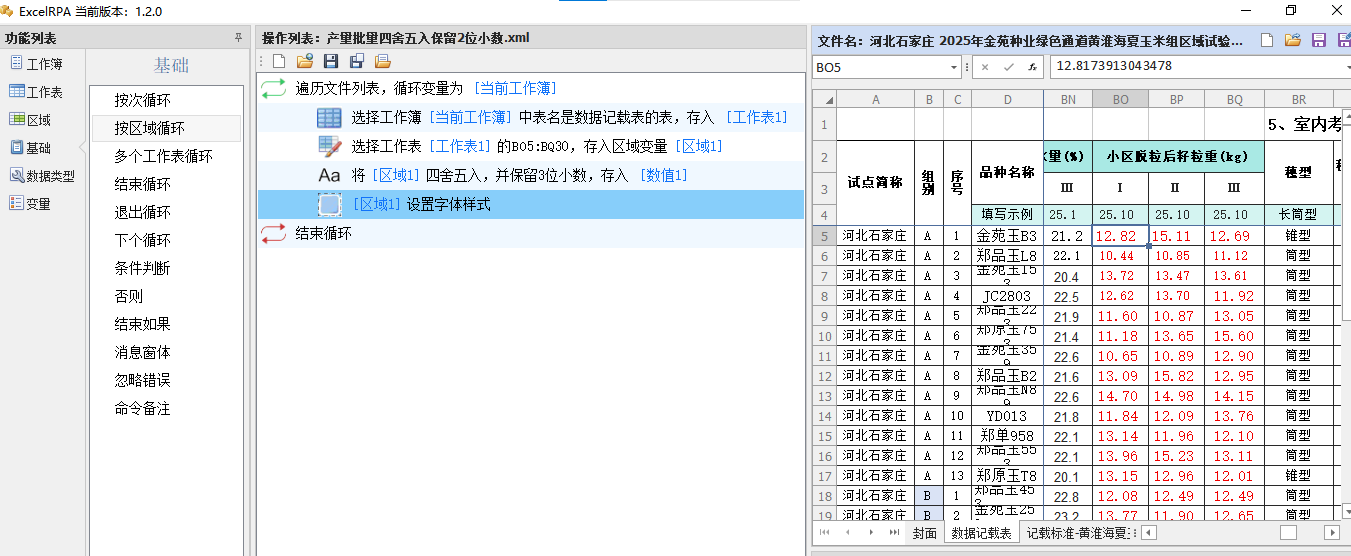Click the insert function fx icon
The height and width of the screenshot is (556, 1351).
(x=1031, y=67)
